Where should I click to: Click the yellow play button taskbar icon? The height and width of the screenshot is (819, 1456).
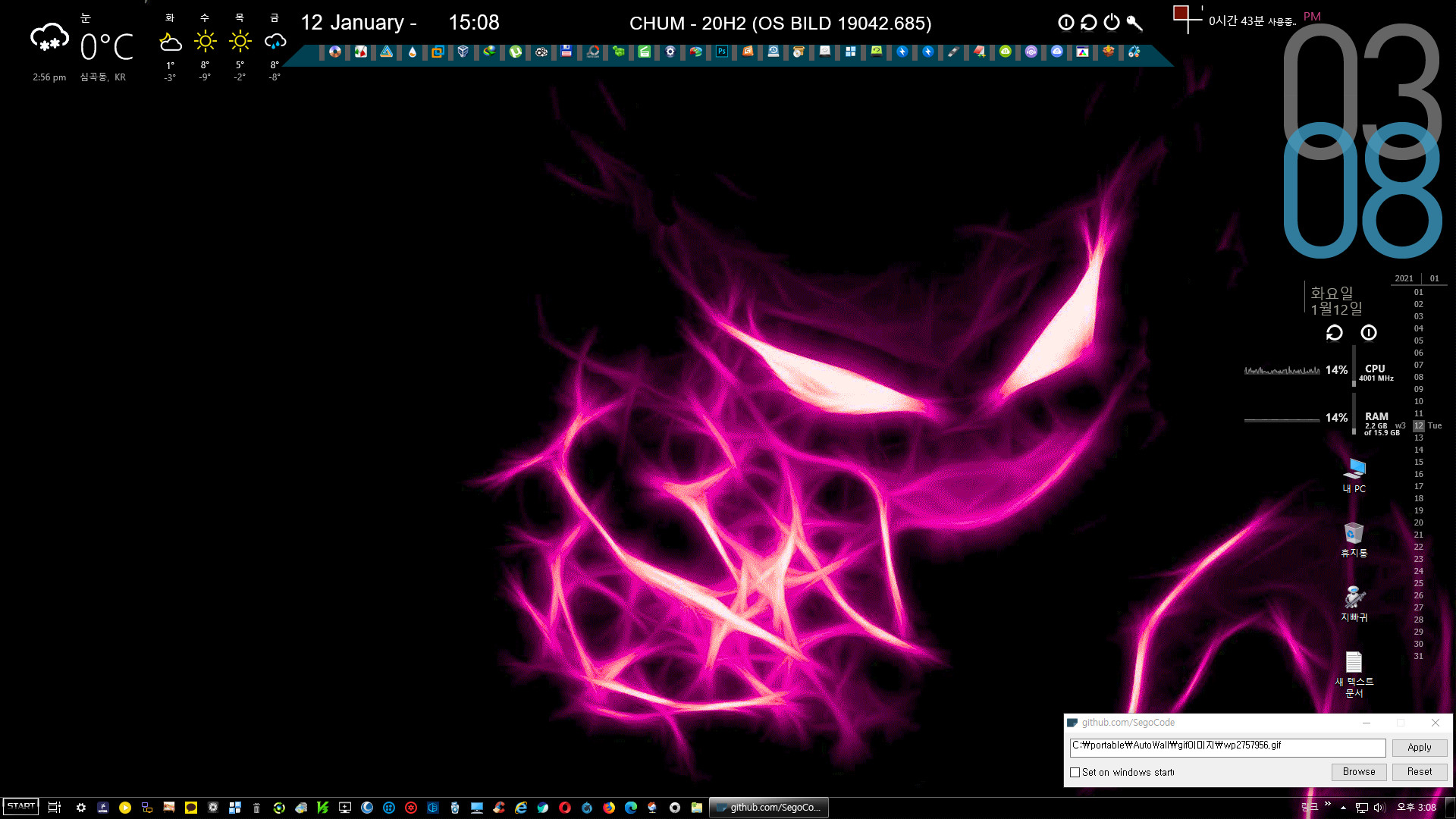pos(125,808)
